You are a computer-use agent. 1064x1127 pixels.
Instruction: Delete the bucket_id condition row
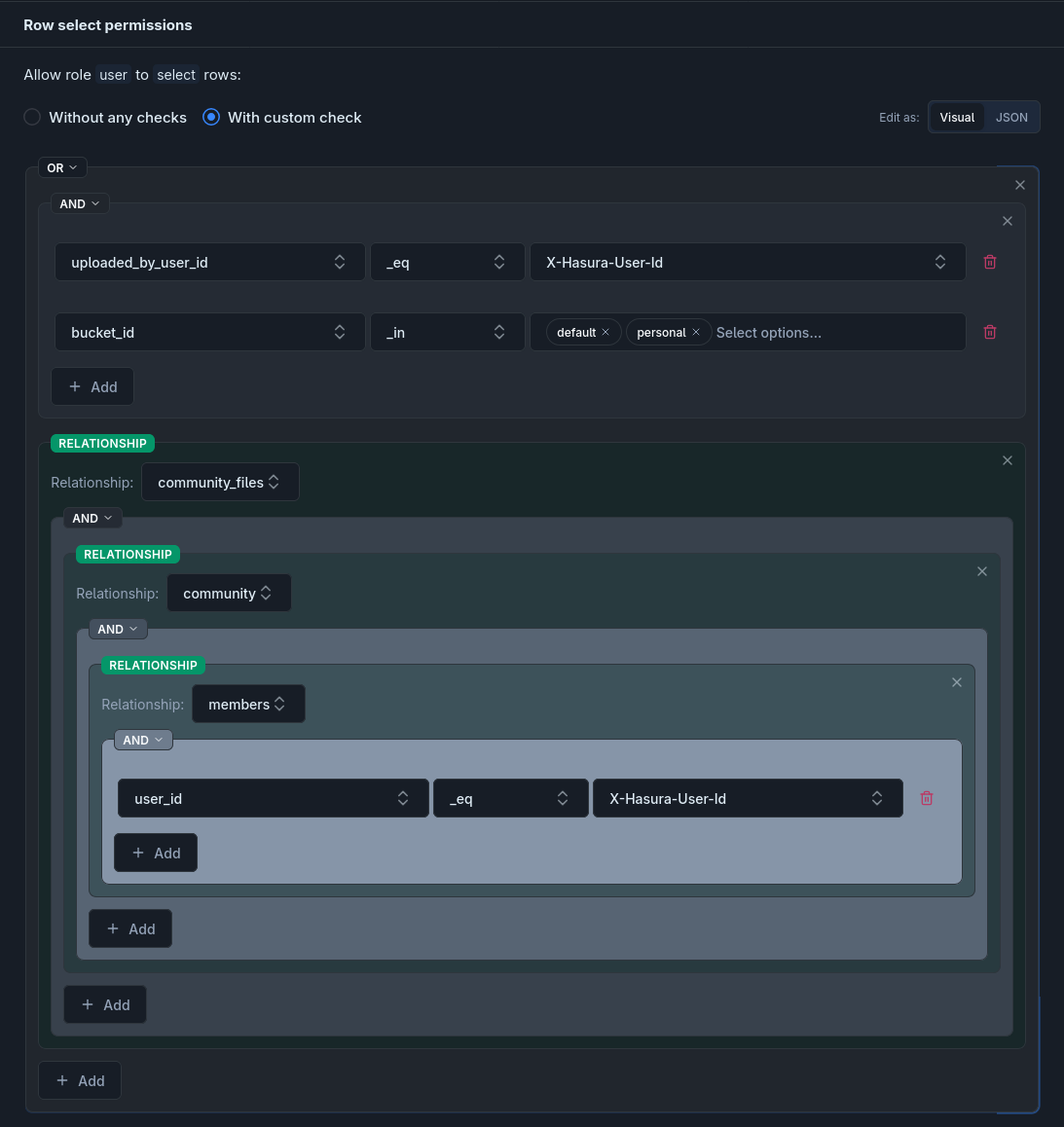click(990, 332)
